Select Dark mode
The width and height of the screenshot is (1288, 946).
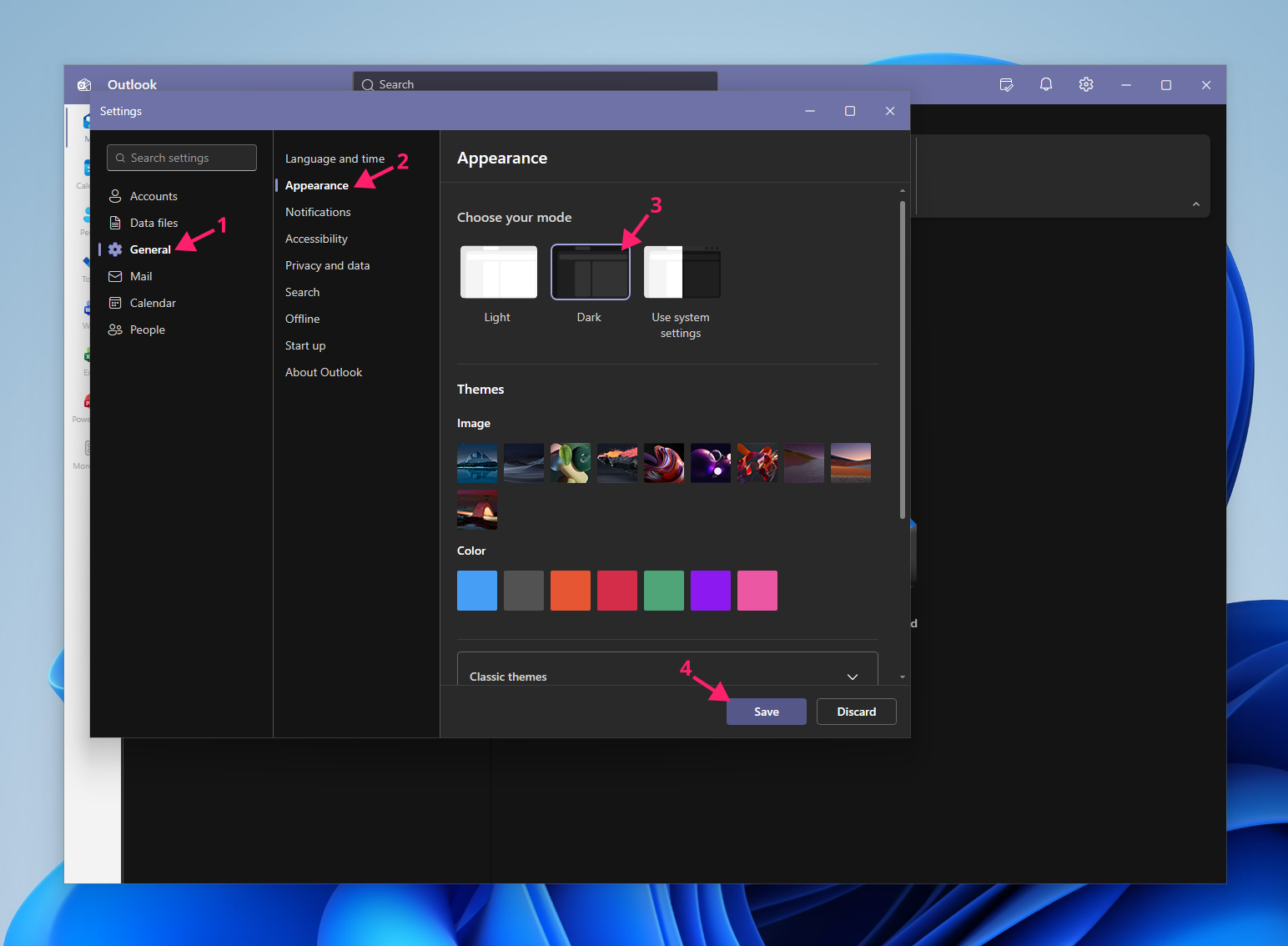tap(591, 272)
